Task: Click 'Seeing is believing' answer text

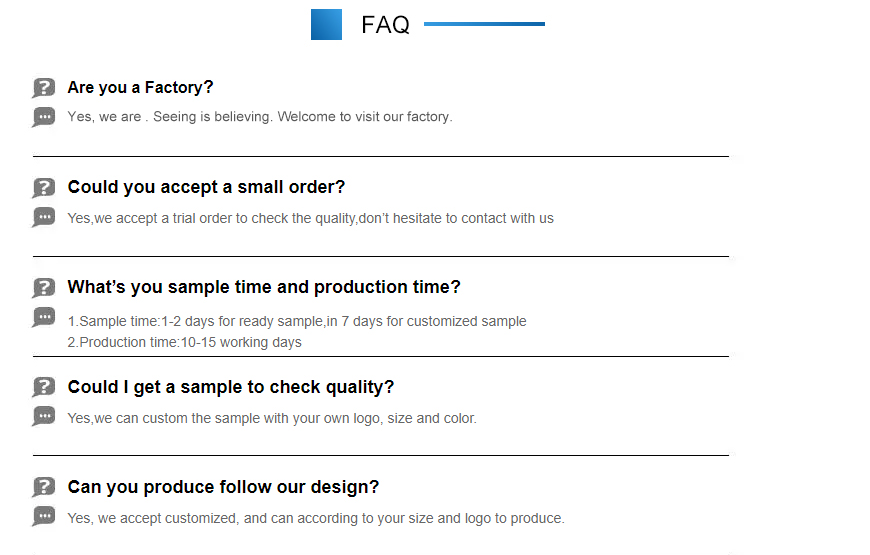Action: click(x=212, y=117)
